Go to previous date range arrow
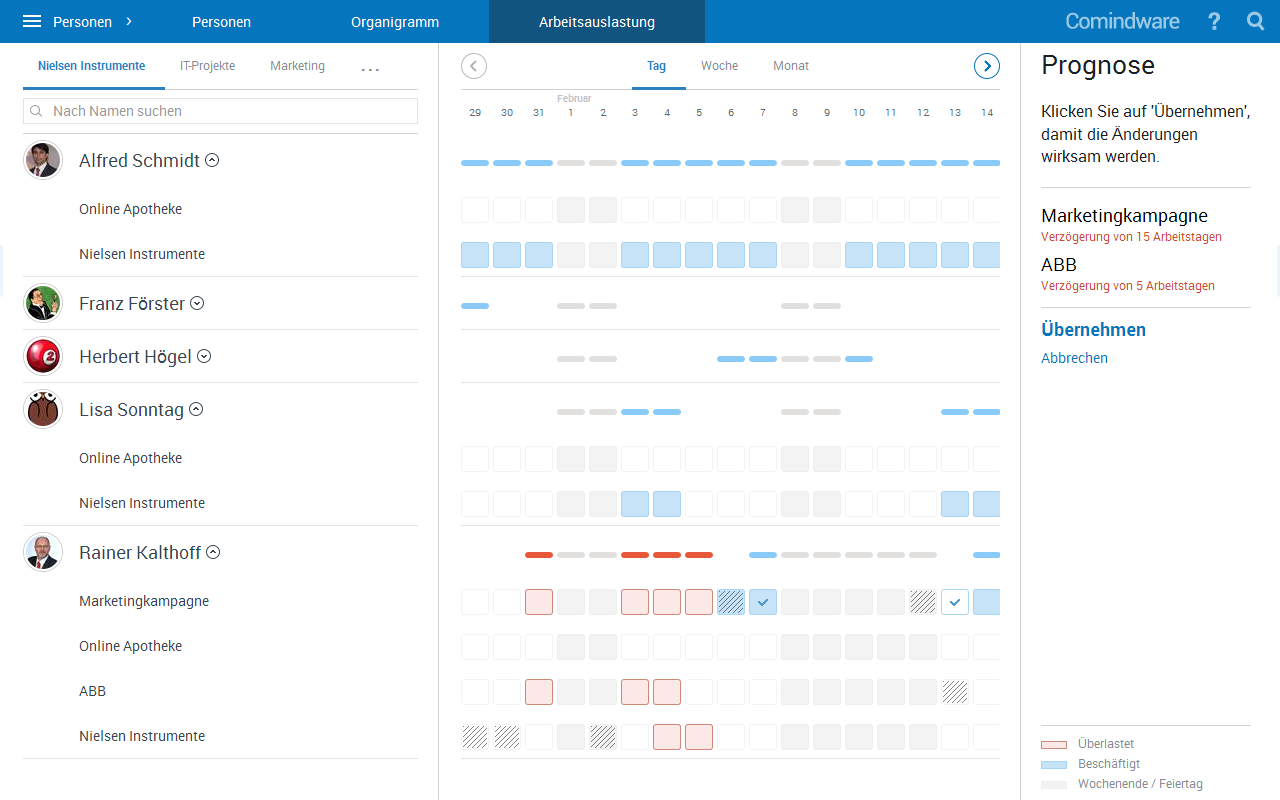Image resolution: width=1280 pixels, height=800 pixels. point(474,66)
